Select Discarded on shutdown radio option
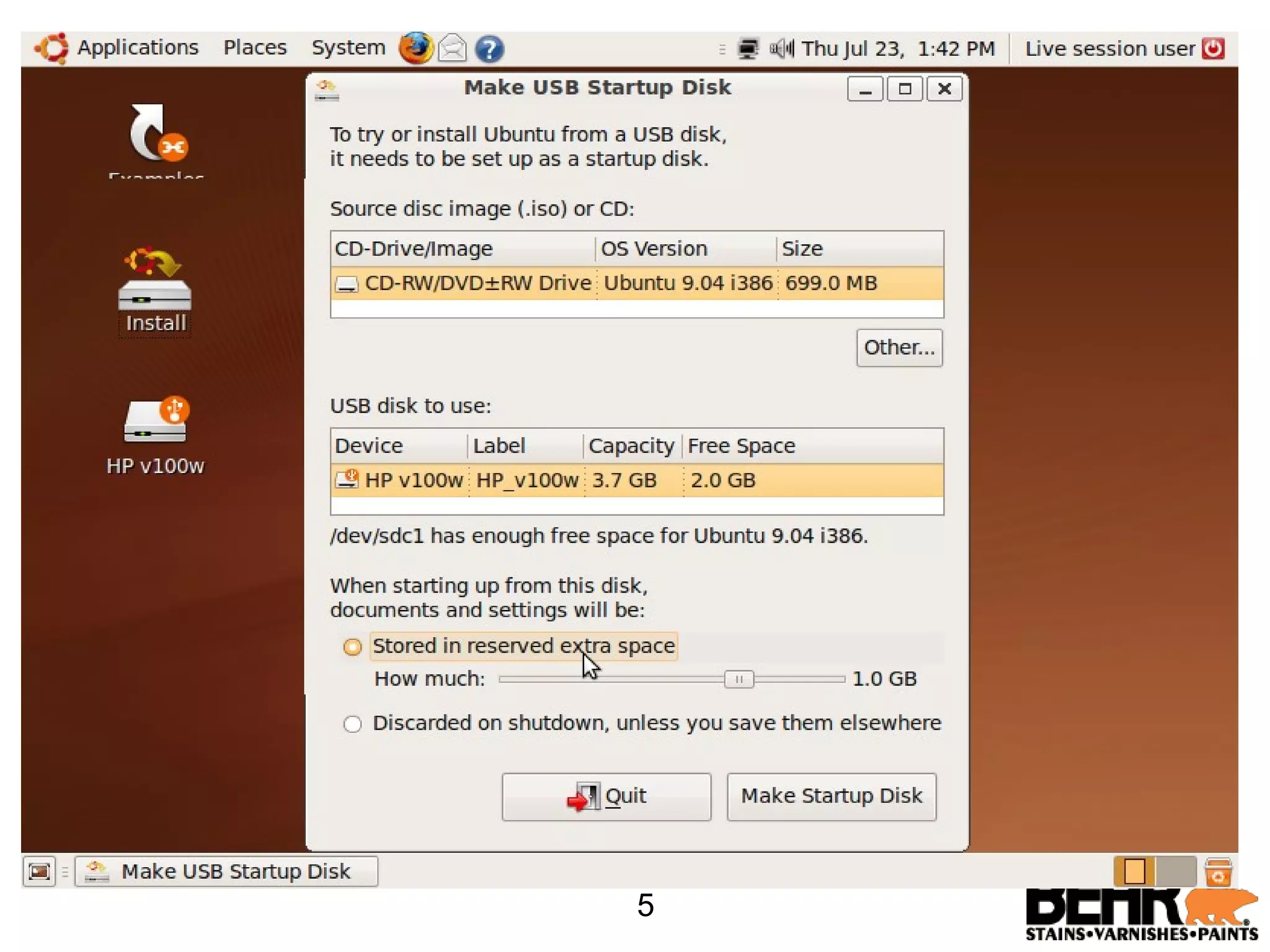This screenshot has height=952, width=1270. (x=352, y=724)
